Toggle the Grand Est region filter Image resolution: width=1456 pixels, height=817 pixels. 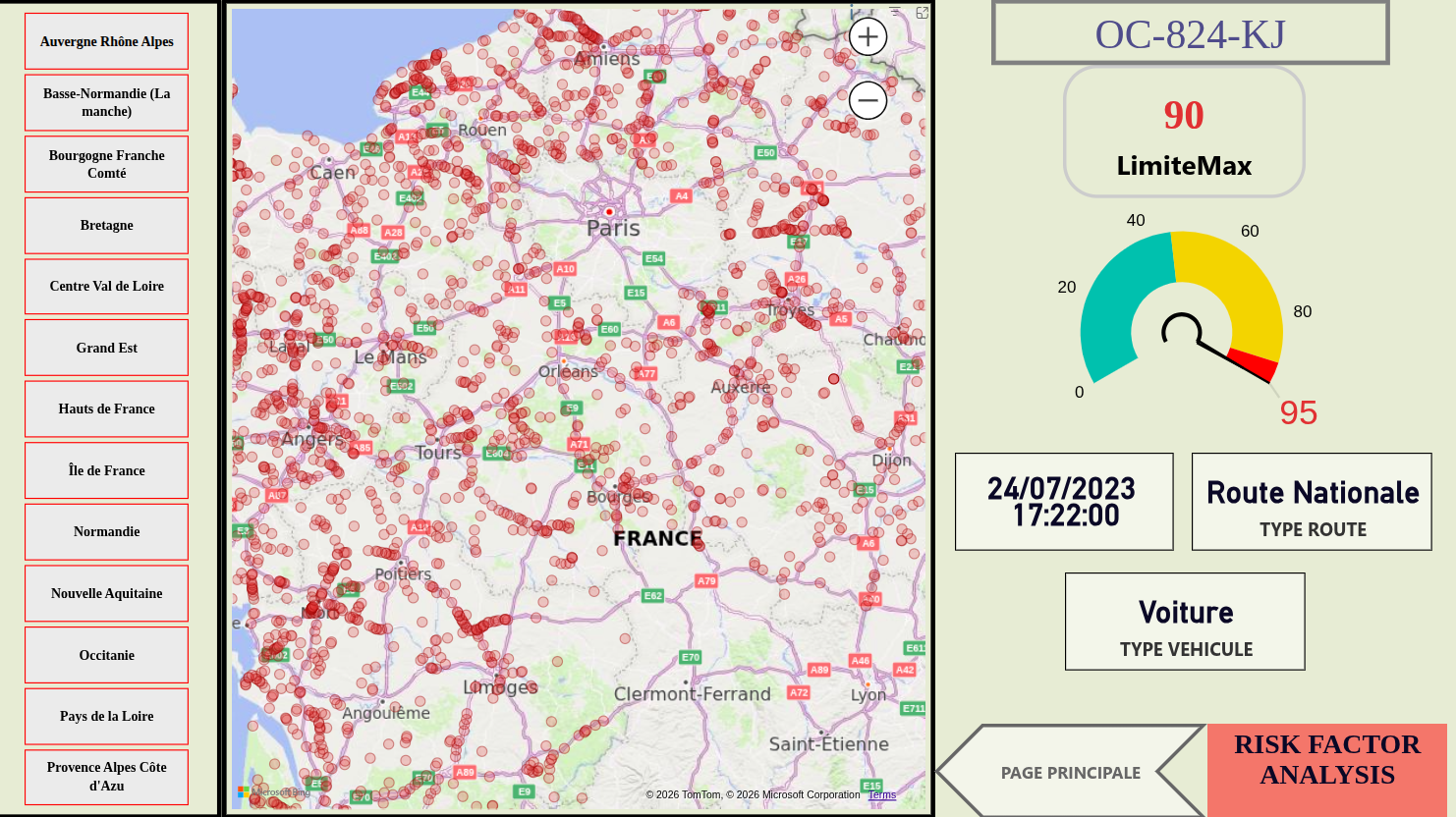106,349
